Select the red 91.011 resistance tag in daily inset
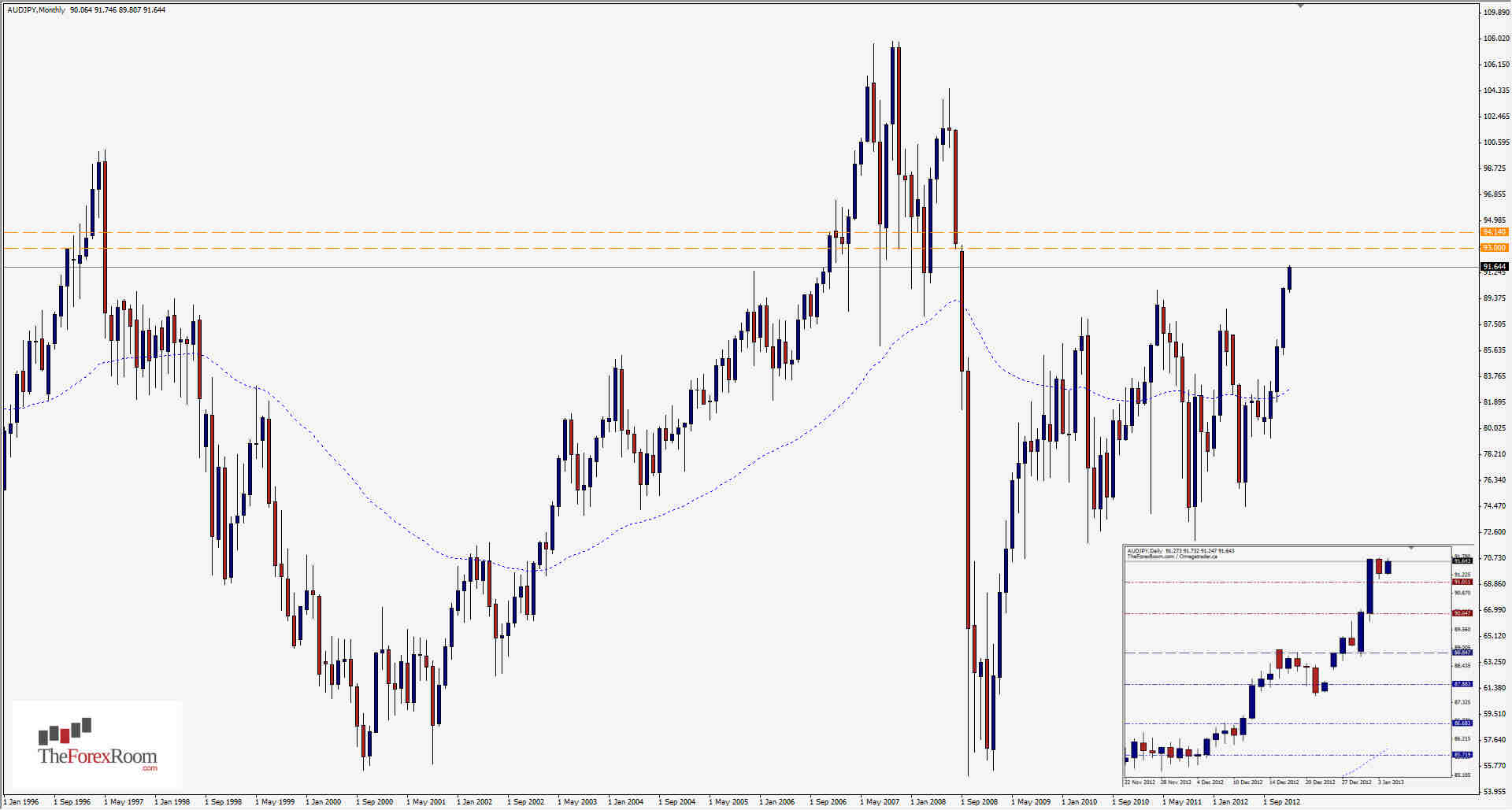Viewport: 1512px width, 810px height. tap(1462, 582)
